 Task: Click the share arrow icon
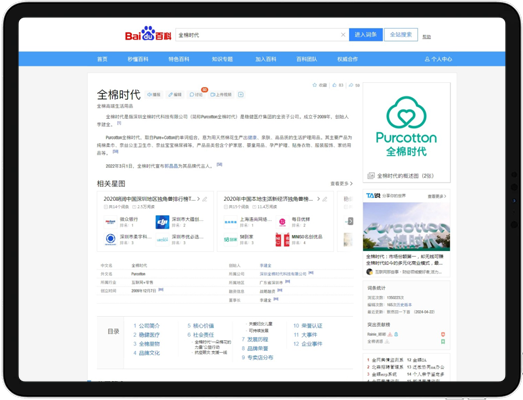point(351,85)
